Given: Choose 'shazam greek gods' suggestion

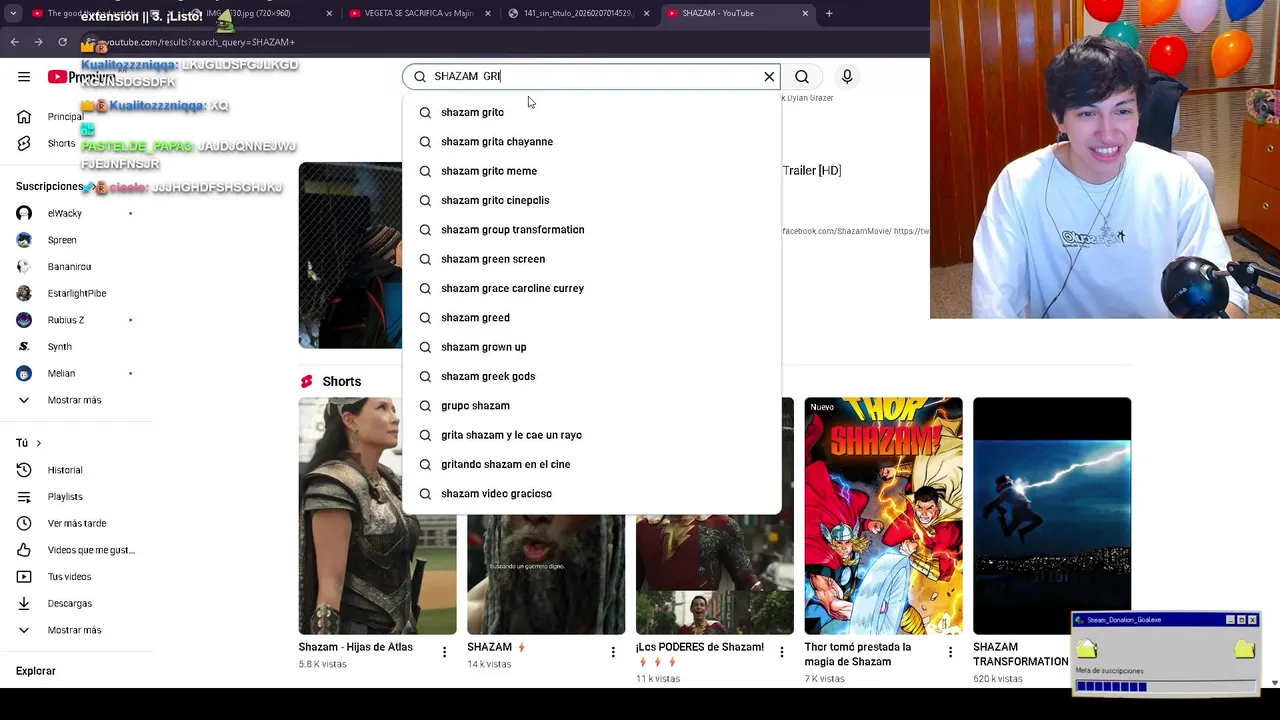Looking at the screenshot, I should click(x=591, y=376).
